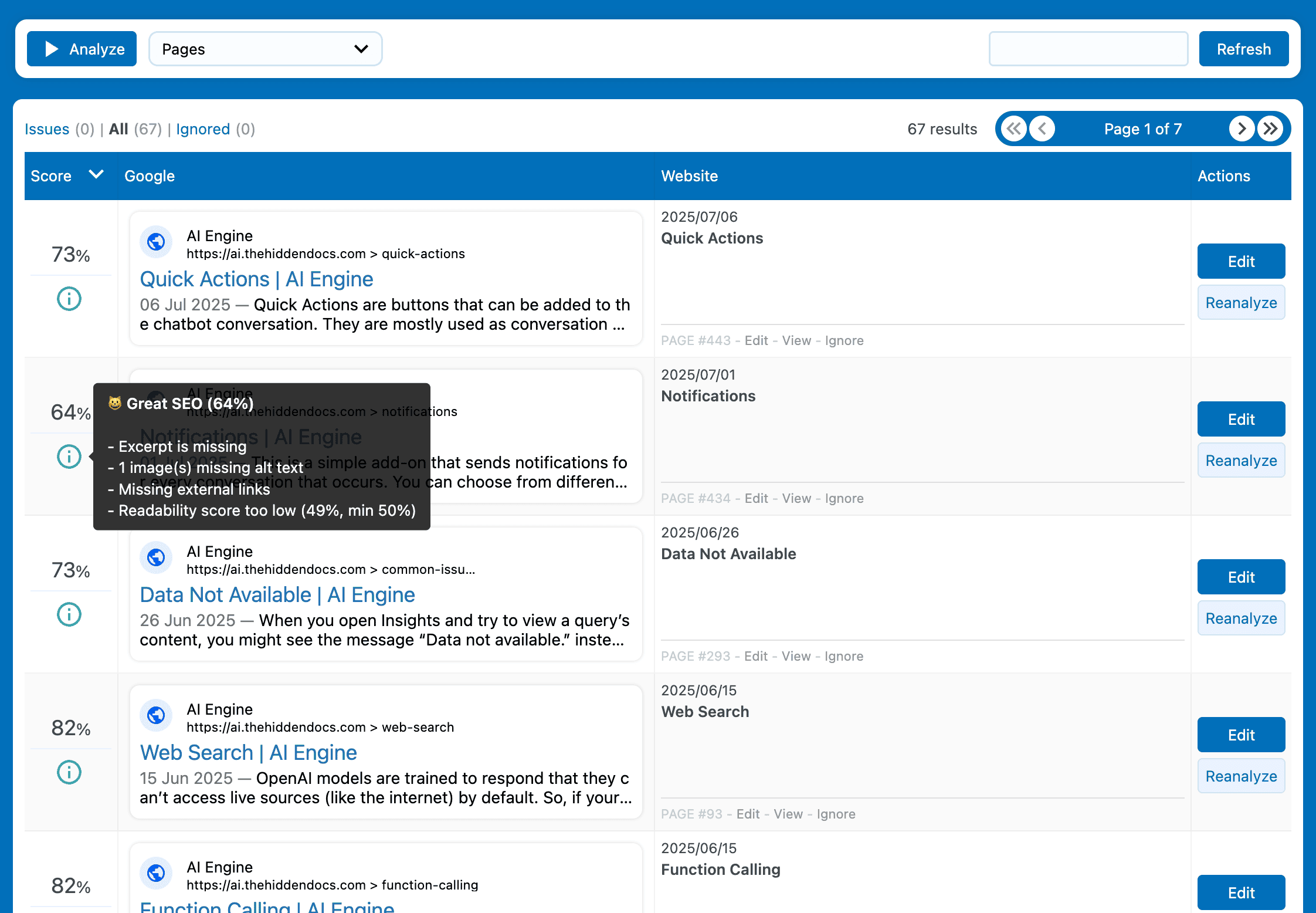Image resolution: width=1316 pixels, height=913 pixels.
Task: Click Edit button for Data Not Available
Action: pyautogui.click(x=1242, y=577)
